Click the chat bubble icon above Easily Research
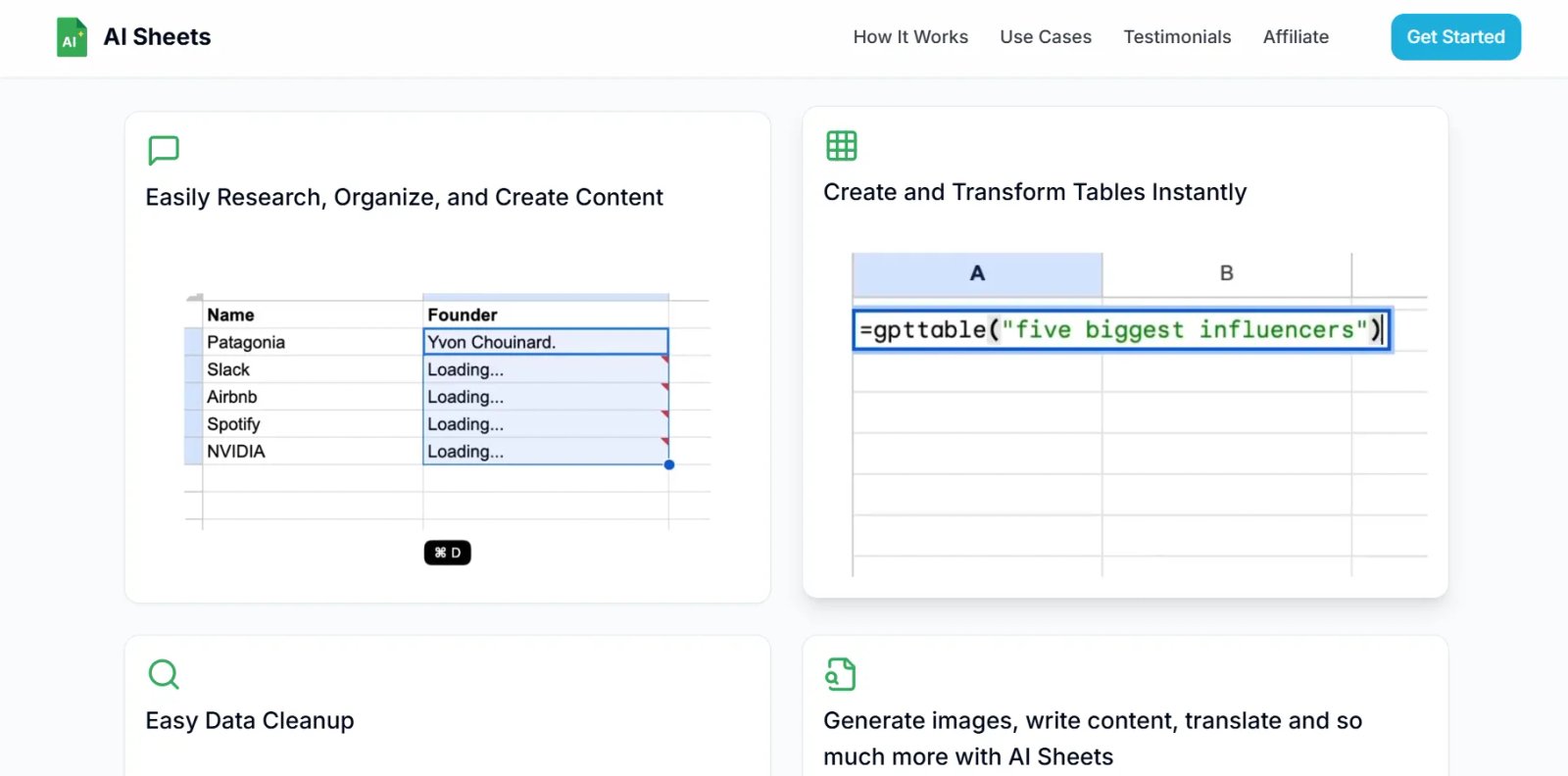 tap(164, 150)
